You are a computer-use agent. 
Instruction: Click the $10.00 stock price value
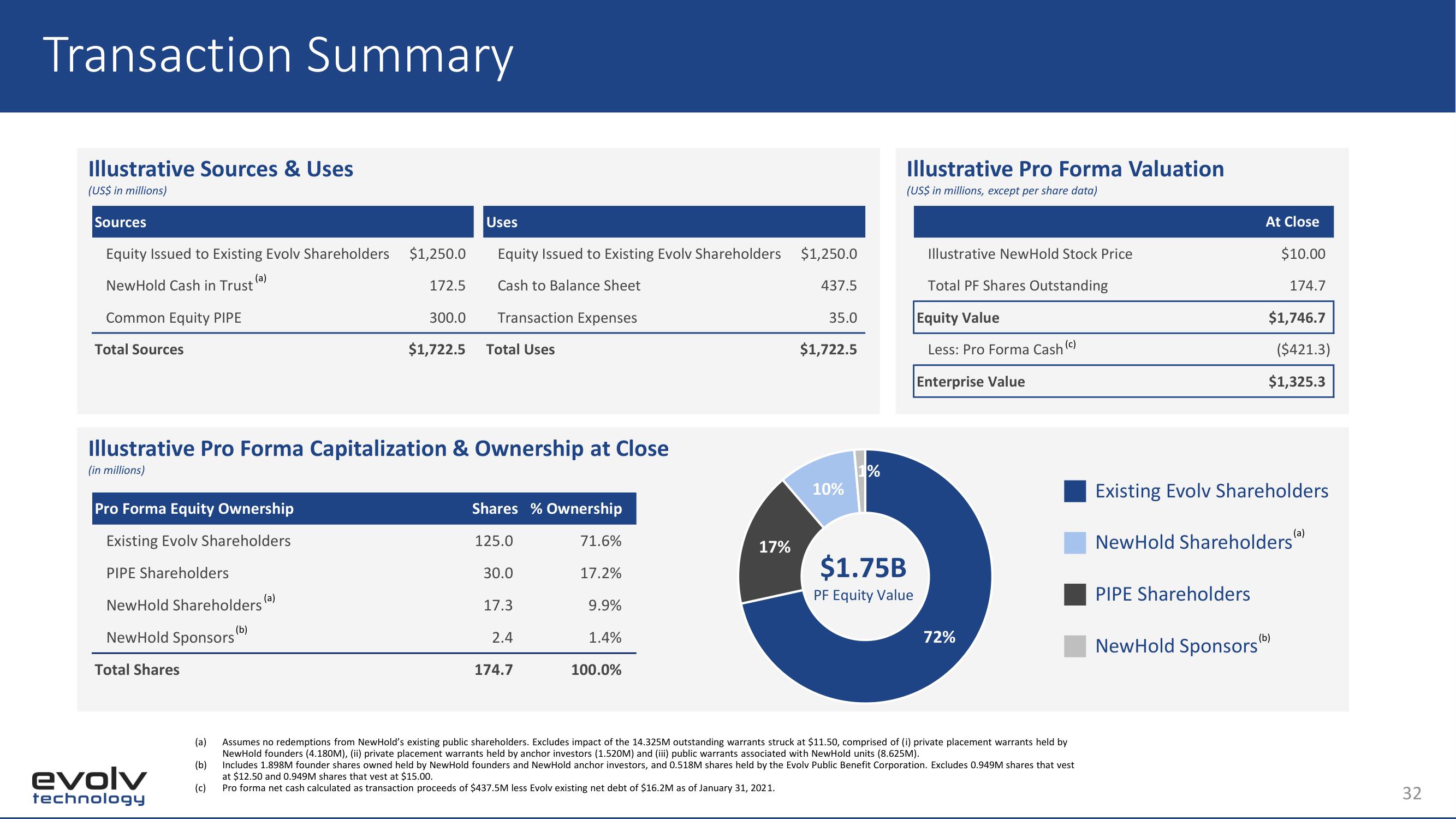[x=1303, y=254]
